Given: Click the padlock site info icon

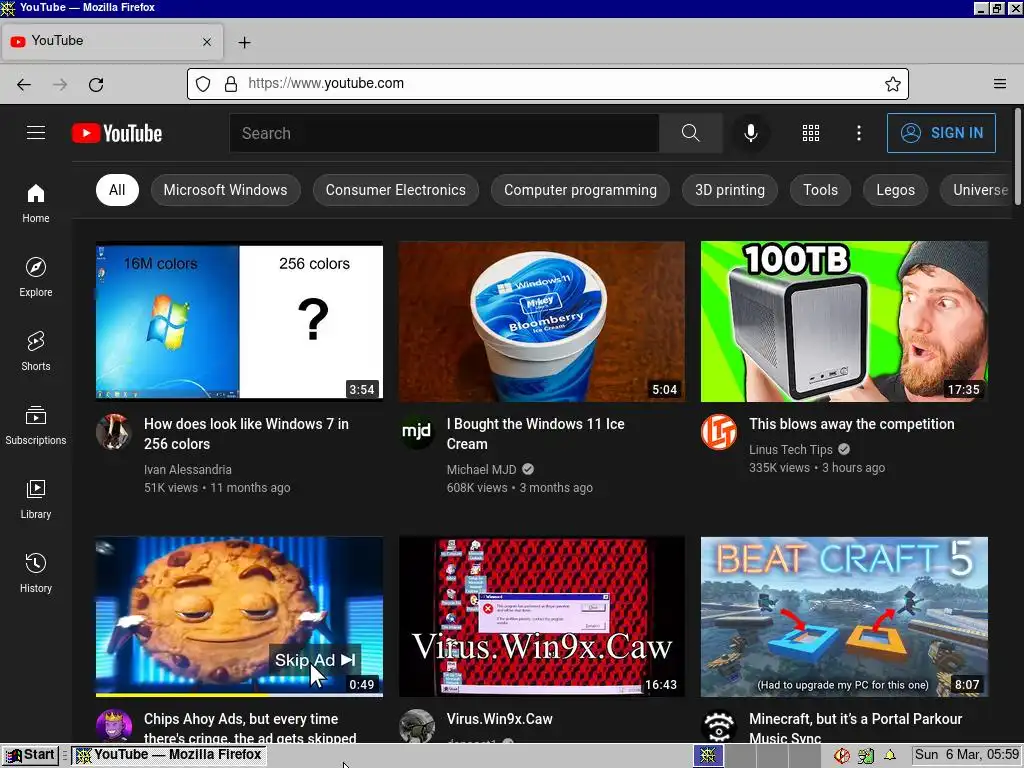Looking at the screenshot, I should 231,84.
